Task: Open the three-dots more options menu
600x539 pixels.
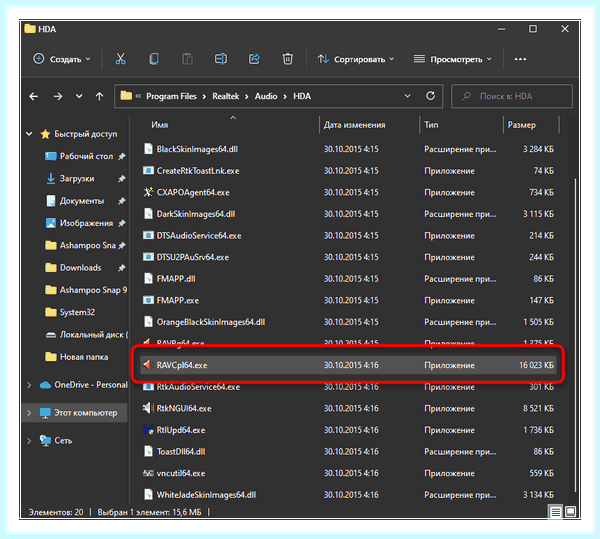Action: (x=520, y=59)
